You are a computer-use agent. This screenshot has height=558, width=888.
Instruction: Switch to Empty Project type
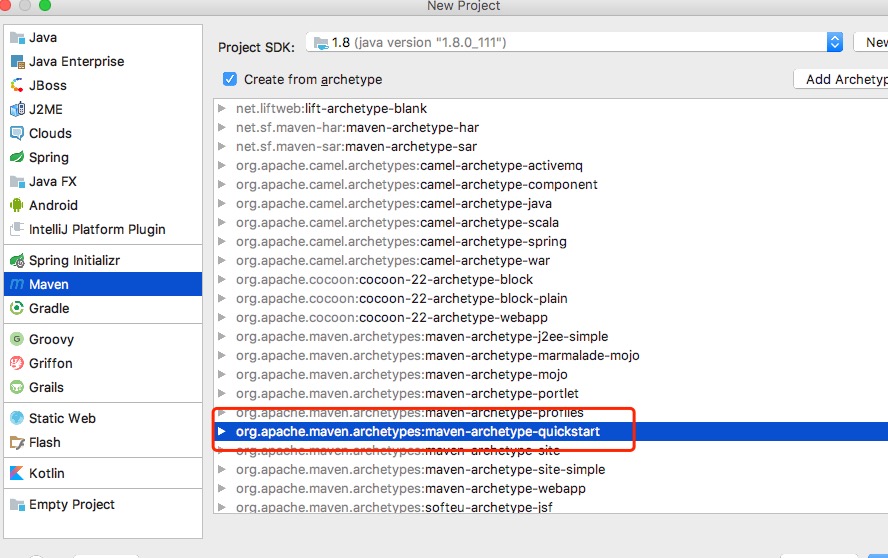click(x=103, y=505)
